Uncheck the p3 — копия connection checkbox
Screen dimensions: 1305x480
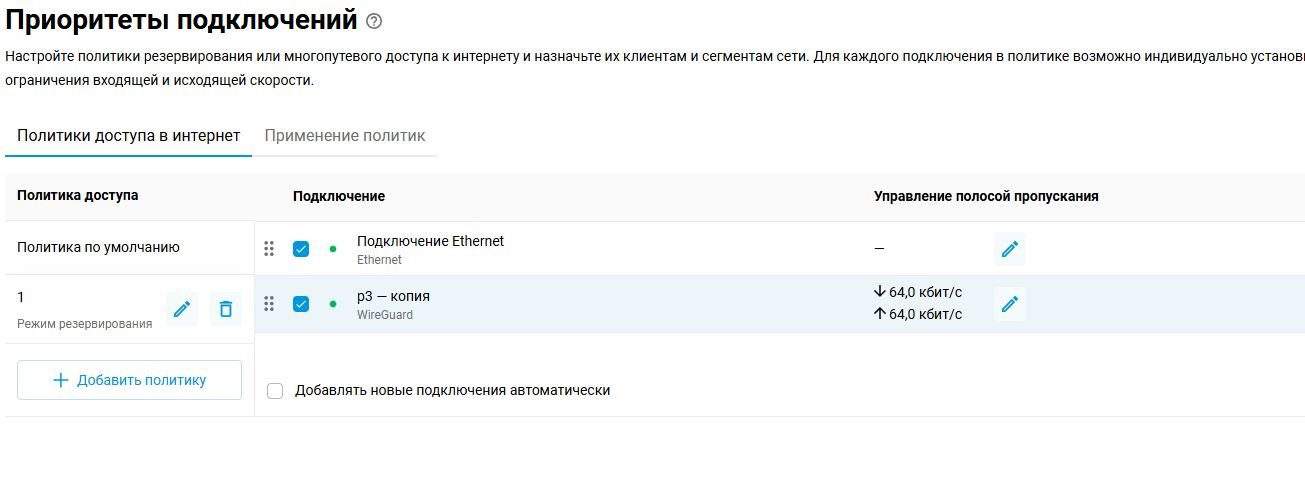(301, 304)
